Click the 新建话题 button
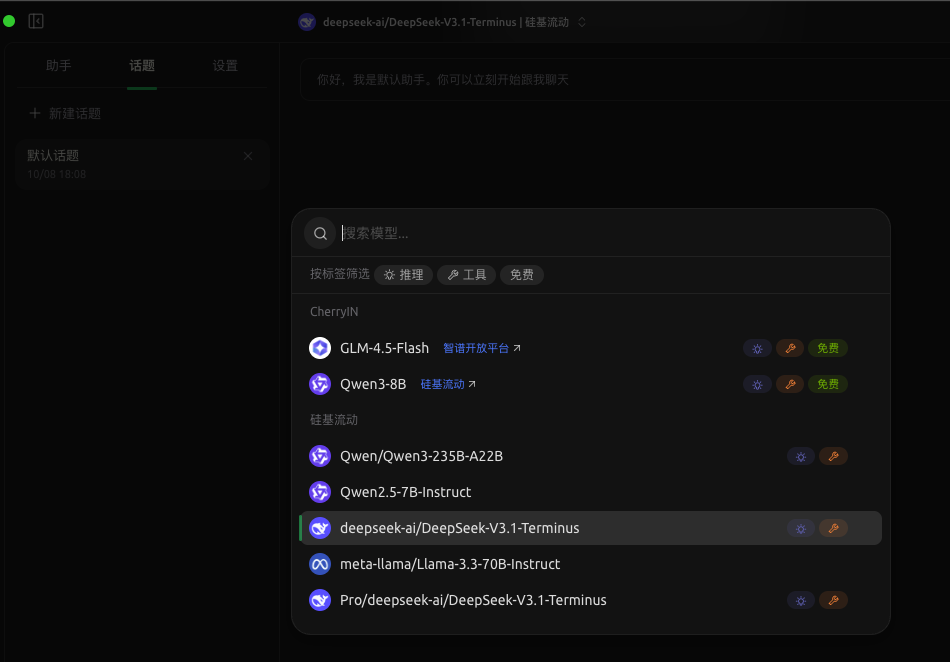 click(65, 113)
